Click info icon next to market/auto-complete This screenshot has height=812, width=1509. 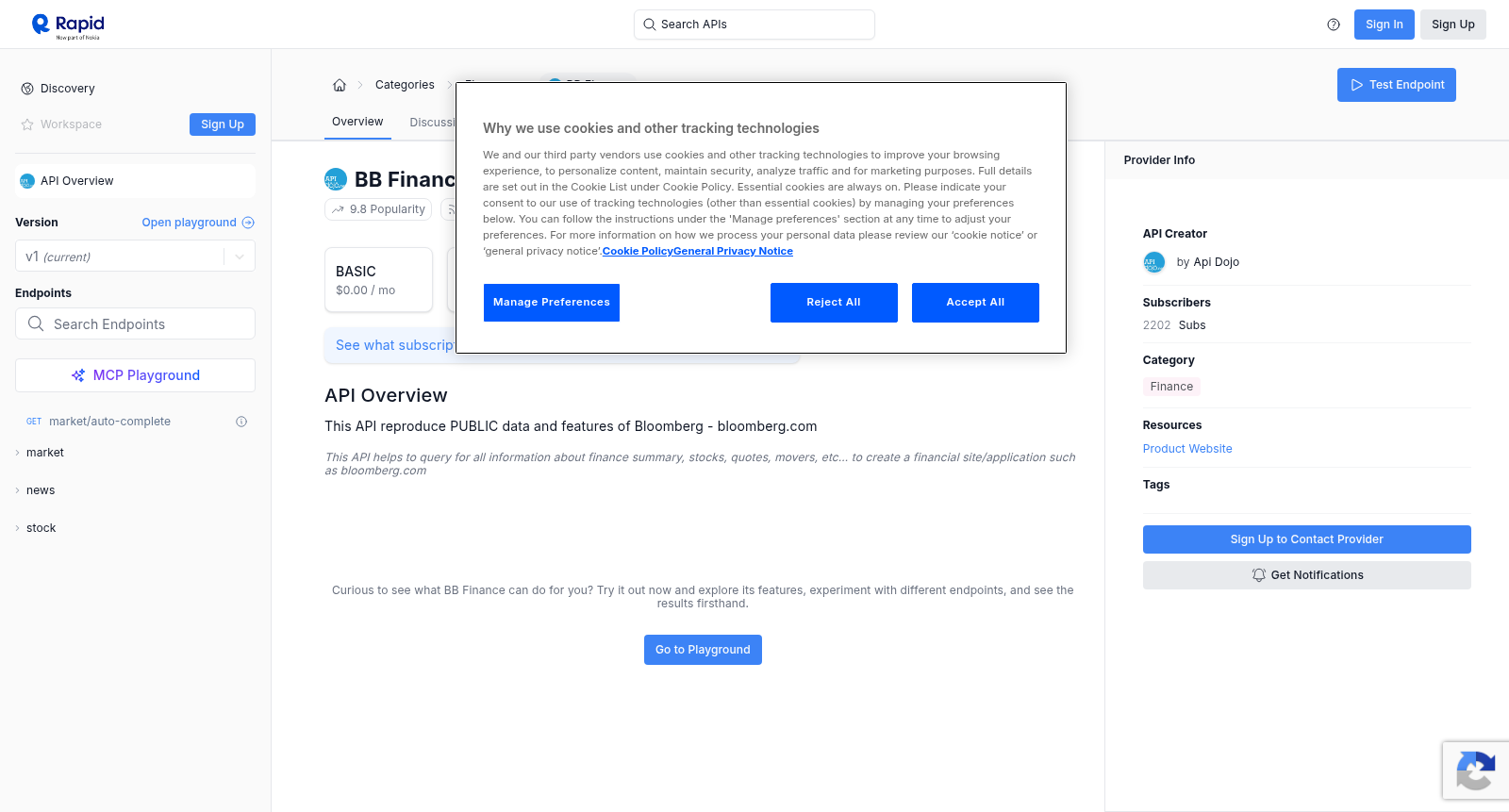[241, 422]
